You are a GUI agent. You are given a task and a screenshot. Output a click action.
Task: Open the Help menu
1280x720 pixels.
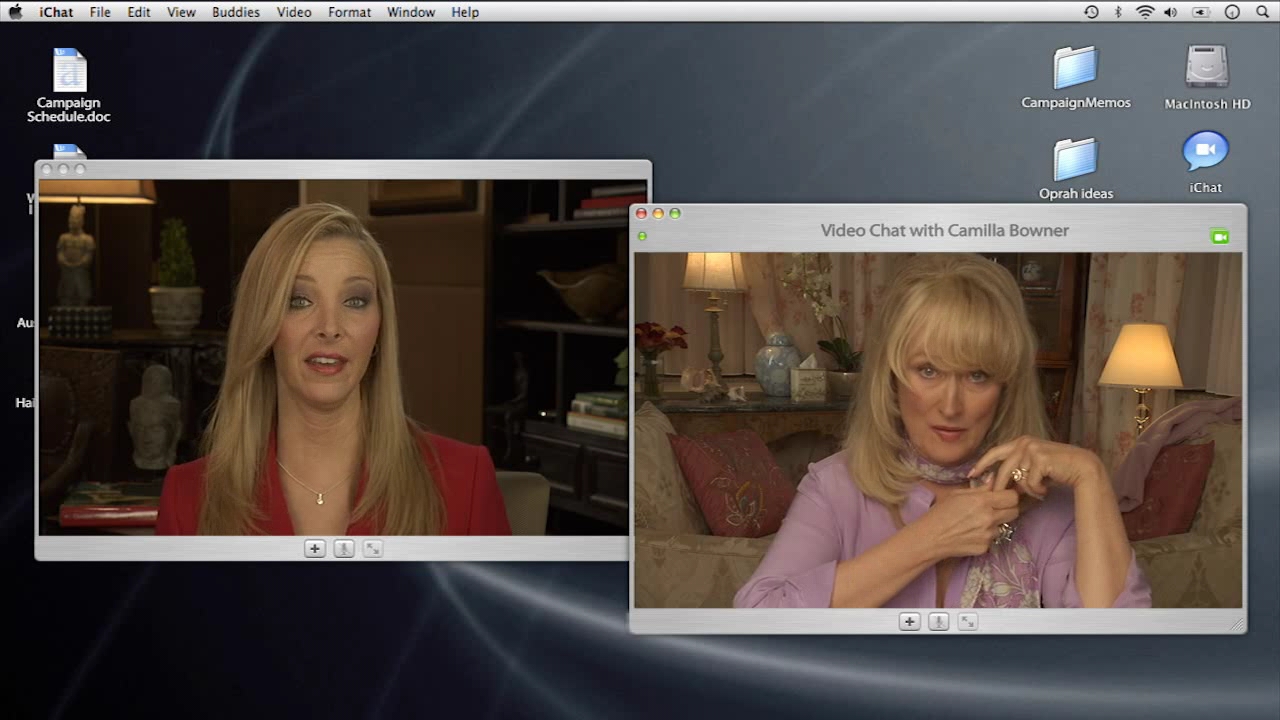point(465,12)
